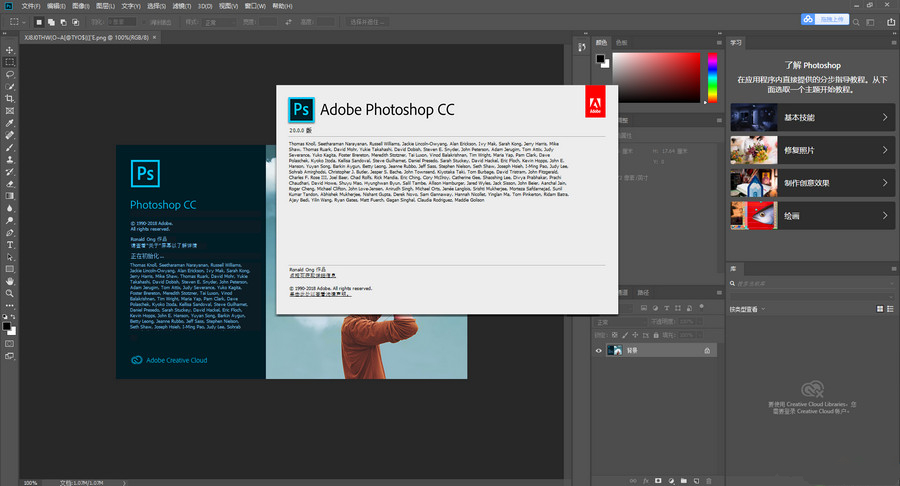Select the Rectangular Marquee tool
Screen dimensions: 900x486
pyautogui.click(x=10, y=61)
